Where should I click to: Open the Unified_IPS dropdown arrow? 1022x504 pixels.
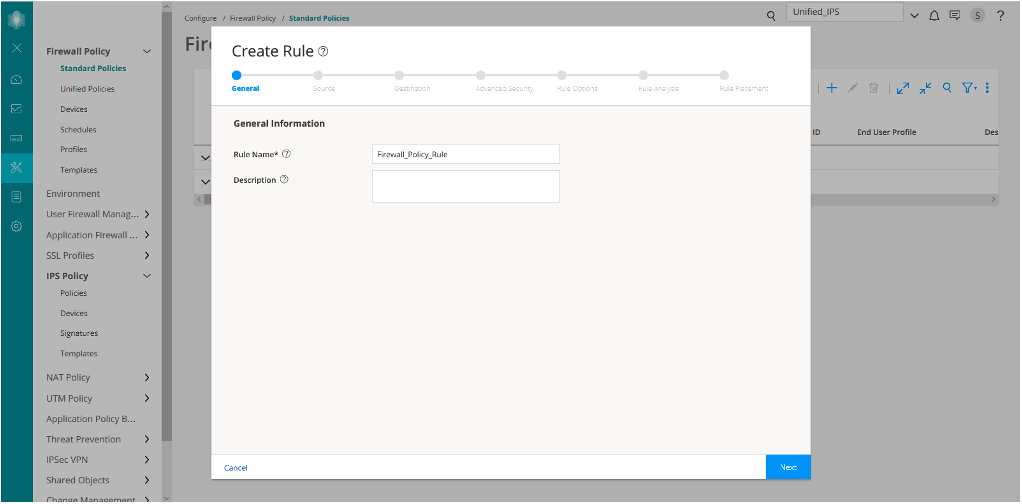[913, 16]
